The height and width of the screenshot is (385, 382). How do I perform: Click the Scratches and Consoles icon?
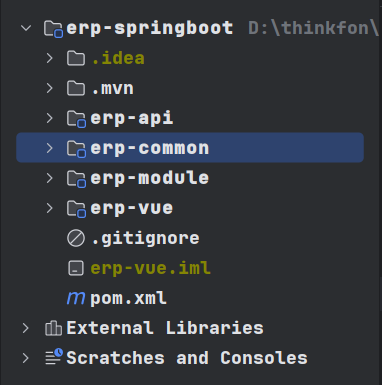(x=54, y=357)
